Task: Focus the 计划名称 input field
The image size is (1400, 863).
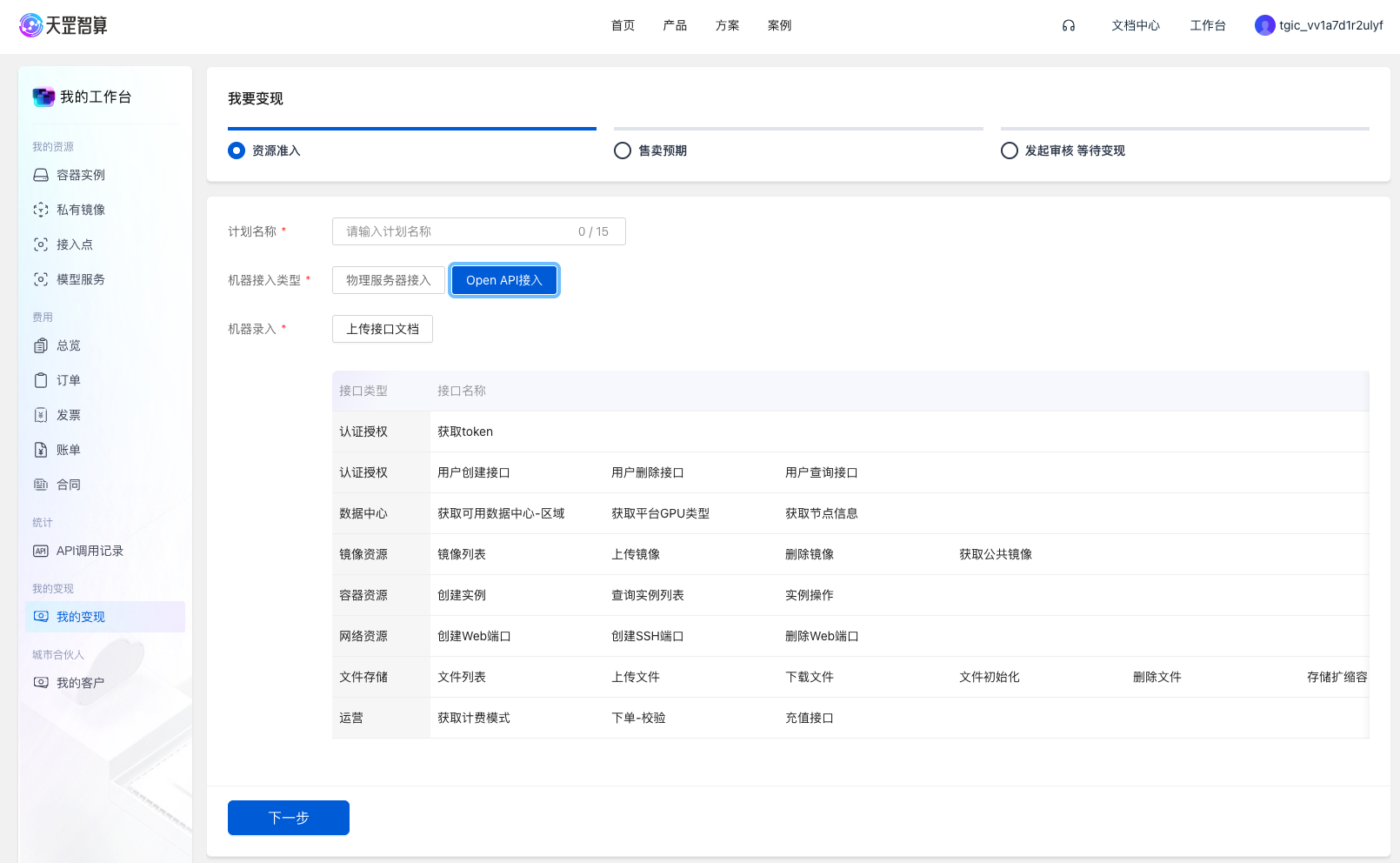Action: tap(479, 231)
